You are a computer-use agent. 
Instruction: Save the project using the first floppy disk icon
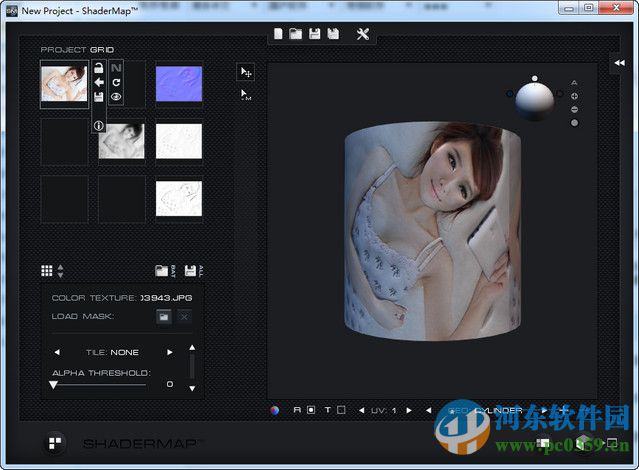coord(314,34)
